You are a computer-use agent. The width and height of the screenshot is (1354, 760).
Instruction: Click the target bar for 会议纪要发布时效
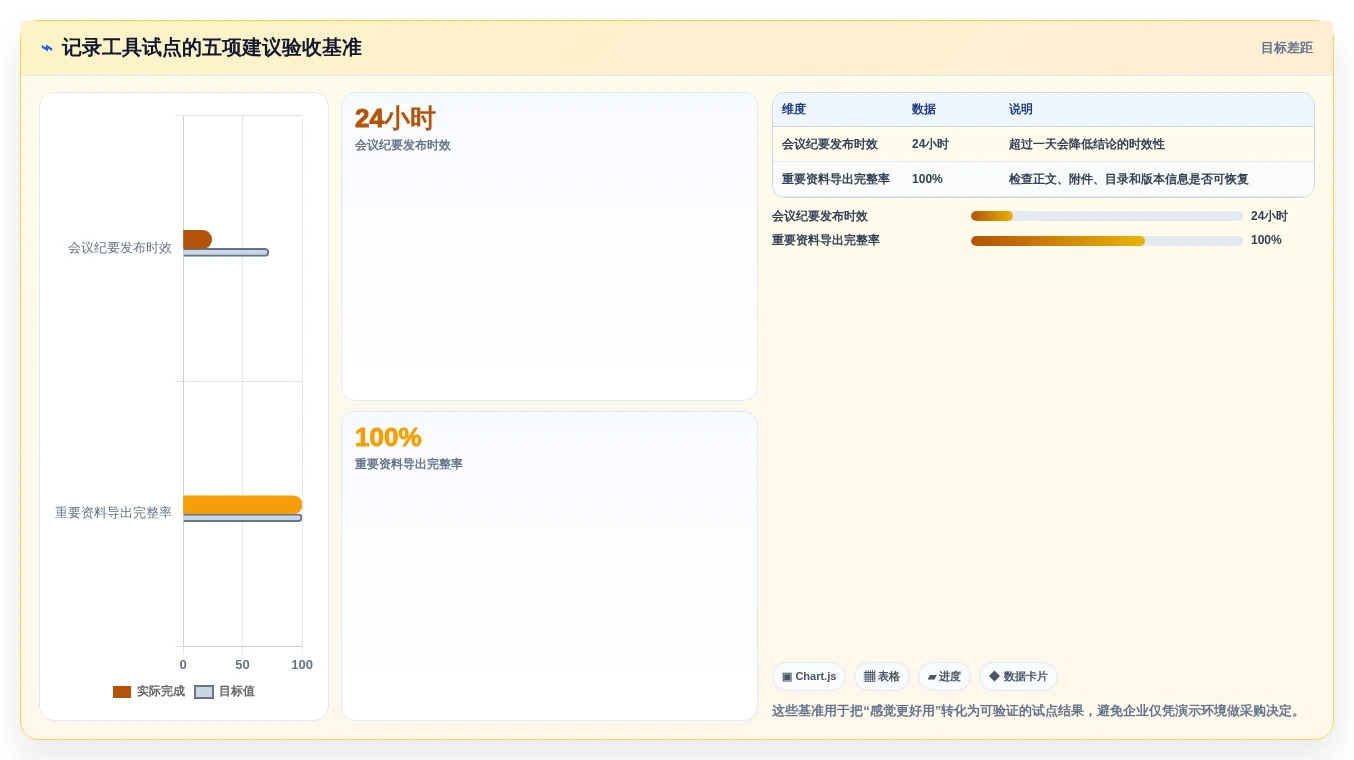click(x=225, y=252)
